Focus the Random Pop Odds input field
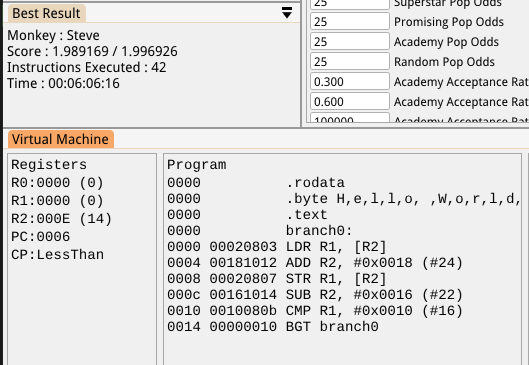This screenshot has width=529, height=365. coord(350,61)
